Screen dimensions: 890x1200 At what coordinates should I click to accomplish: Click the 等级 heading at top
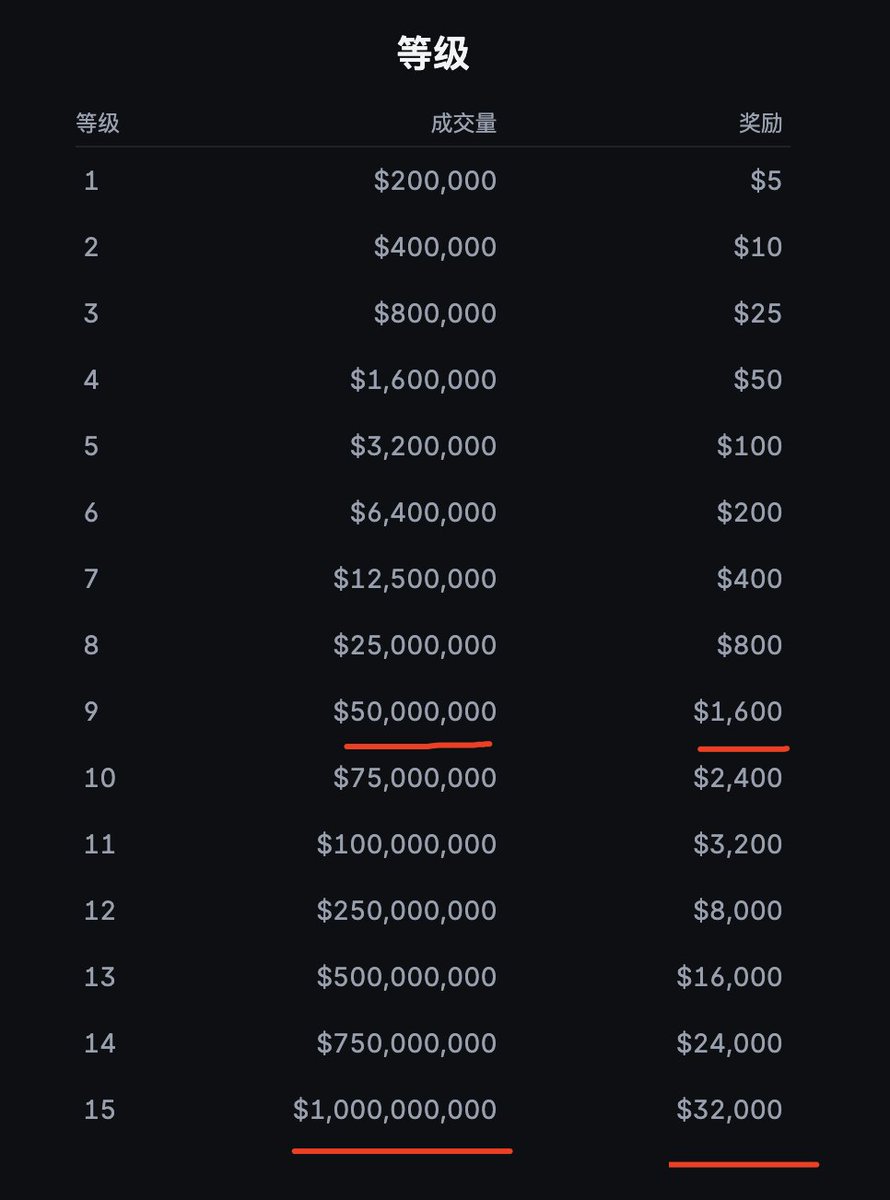tap(433, 54)
